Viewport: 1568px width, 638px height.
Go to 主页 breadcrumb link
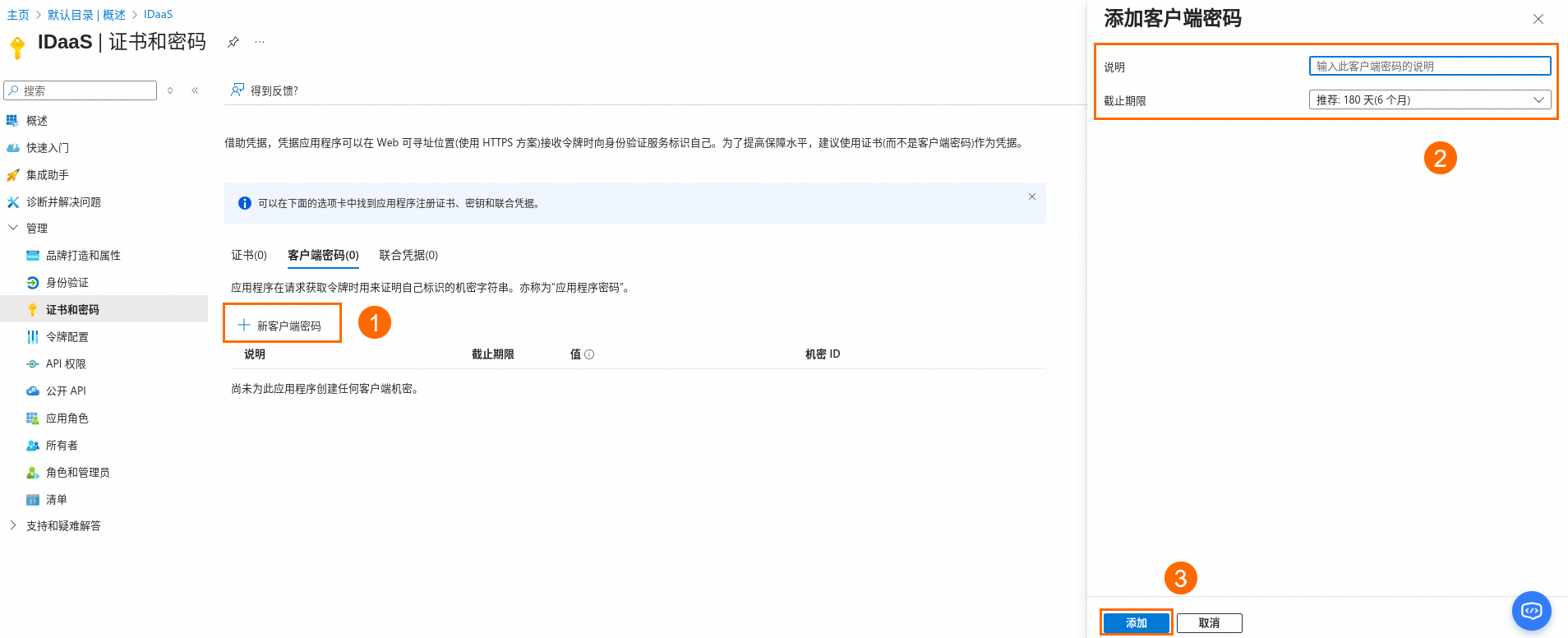pos(18,15)
